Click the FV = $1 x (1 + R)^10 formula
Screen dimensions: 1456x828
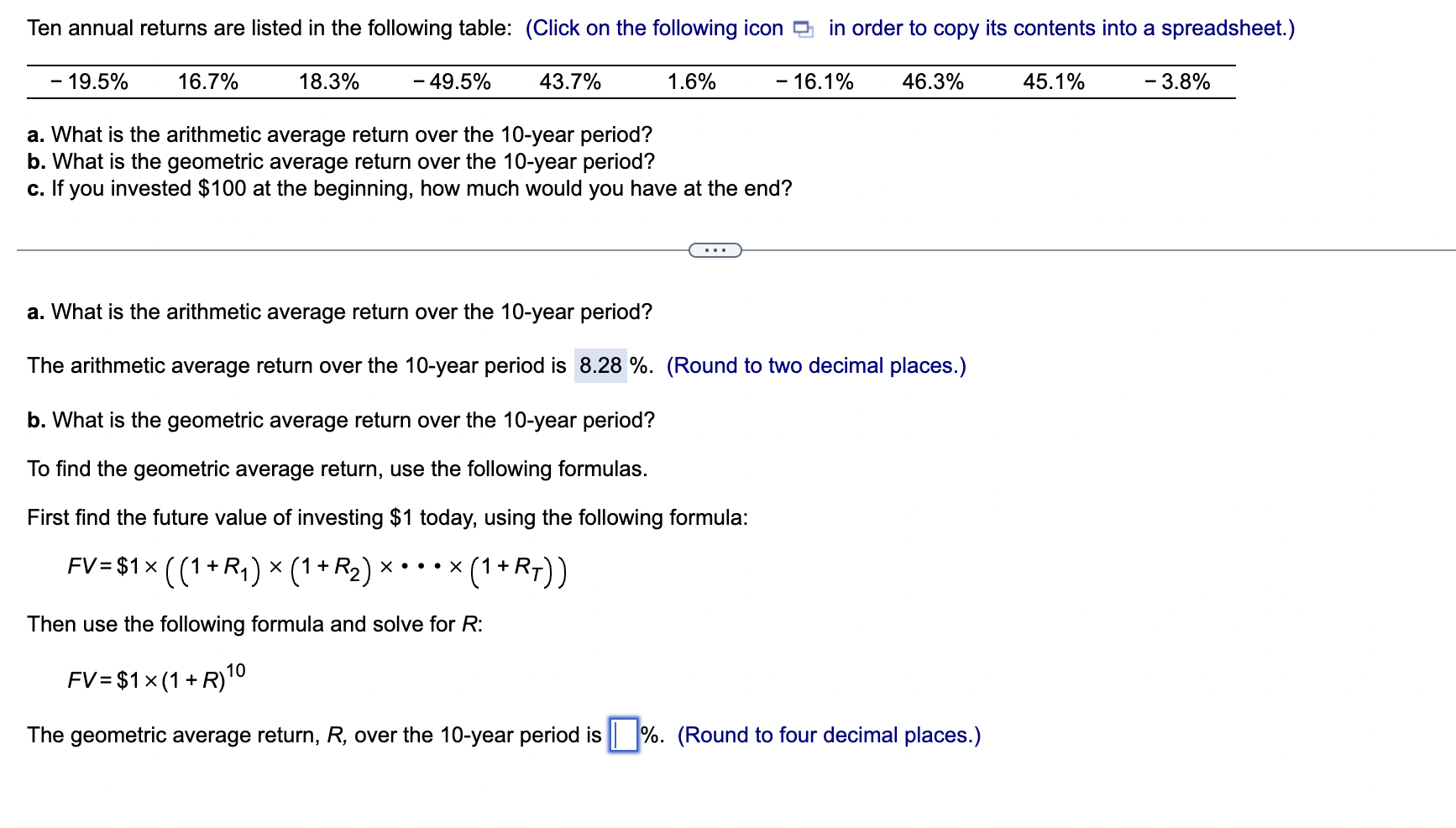155,677
